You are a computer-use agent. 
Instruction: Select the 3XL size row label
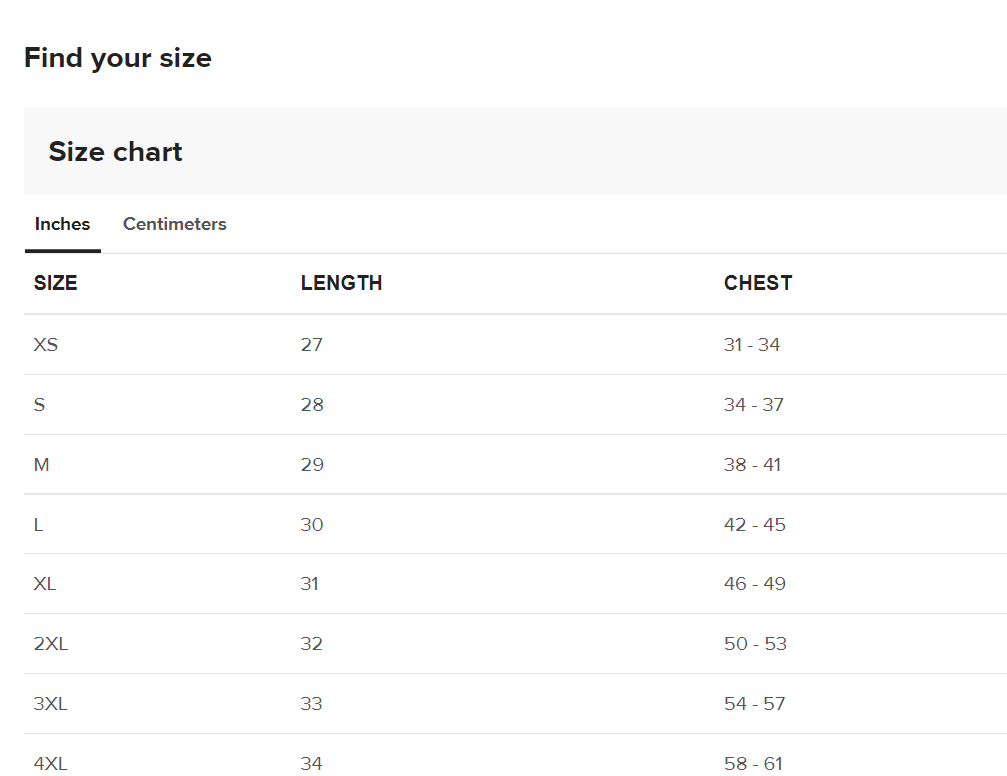50,704
